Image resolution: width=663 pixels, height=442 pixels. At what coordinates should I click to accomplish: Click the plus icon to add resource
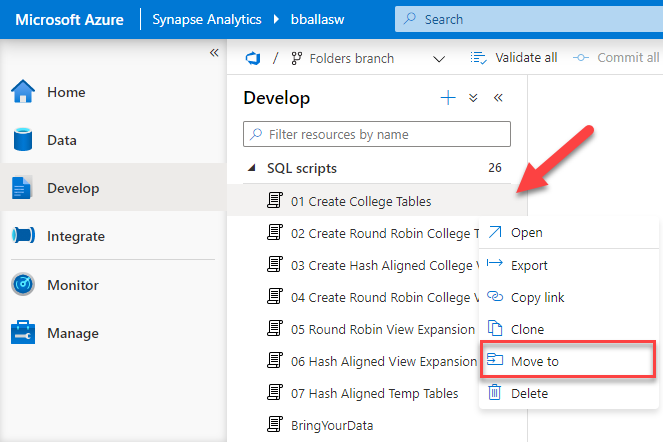pos(448,98)
